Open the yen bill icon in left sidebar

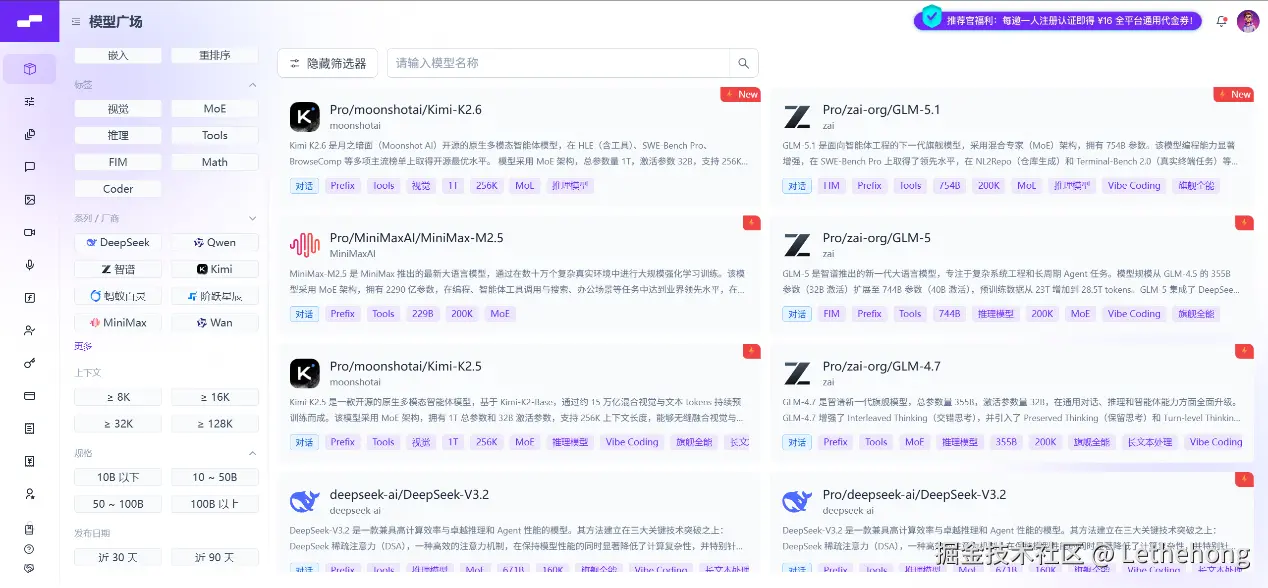tap(30, 461)
